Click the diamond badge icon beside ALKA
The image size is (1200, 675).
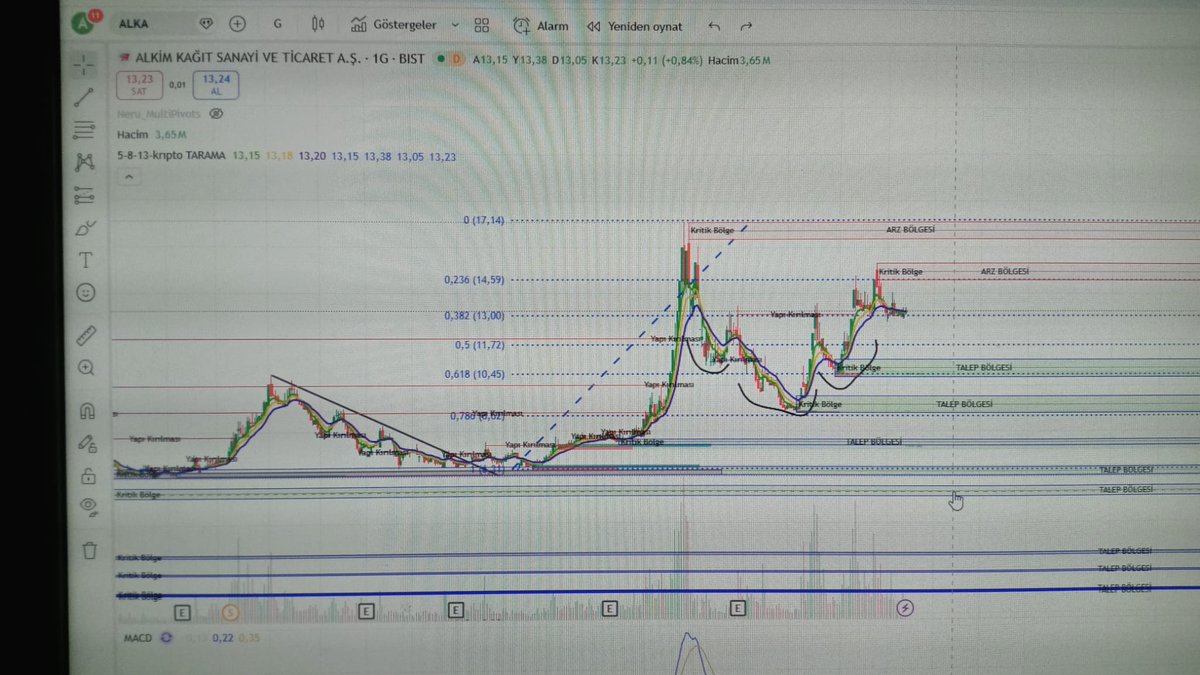pyautogui.click(x=206, y=23)
